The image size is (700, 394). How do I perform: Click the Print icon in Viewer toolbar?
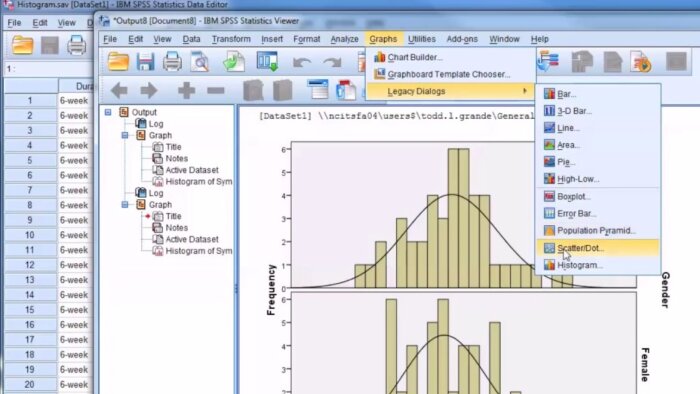pyautogui.click(x=172, y=62)
